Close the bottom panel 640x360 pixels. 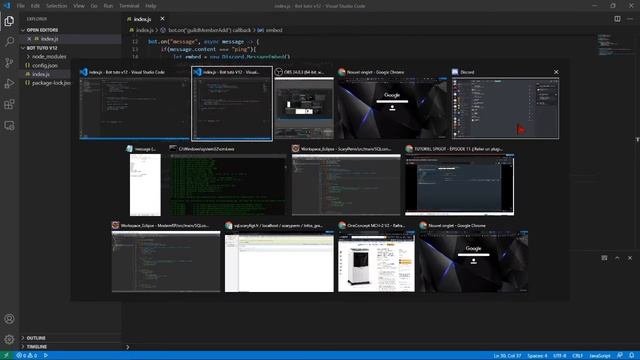point(630,258)
